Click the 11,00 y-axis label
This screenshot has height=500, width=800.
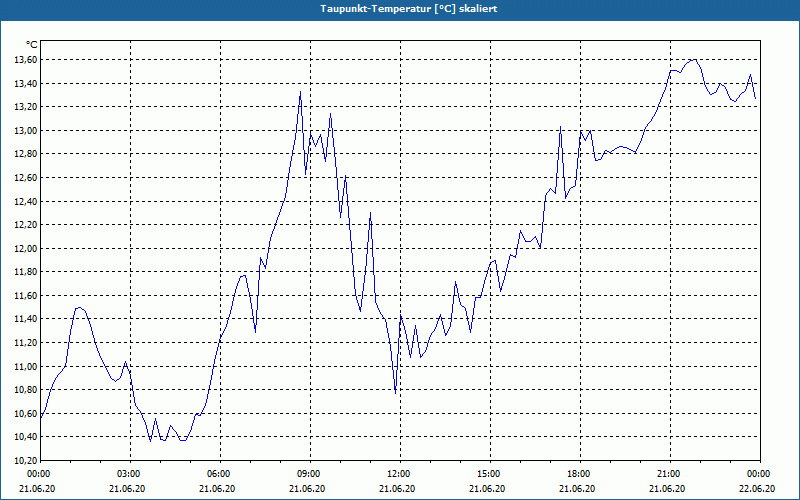[x=26, y=366]
